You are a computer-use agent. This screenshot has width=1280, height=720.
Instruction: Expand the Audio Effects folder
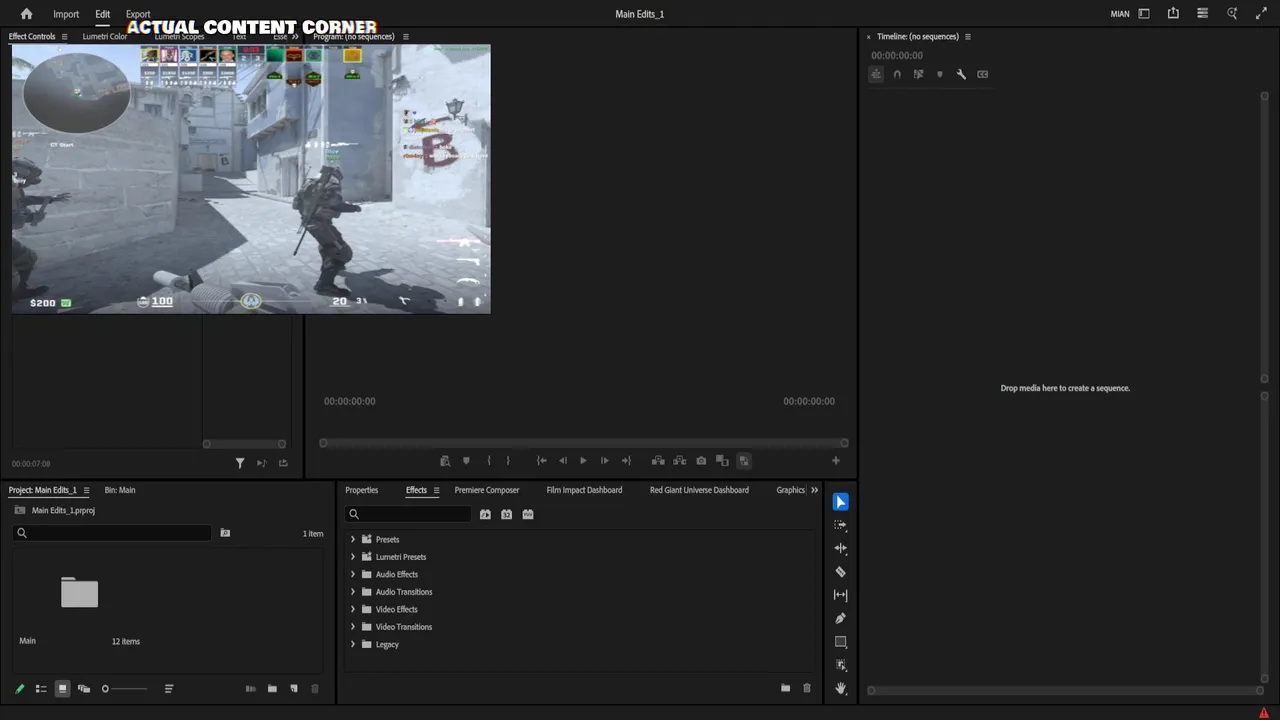click(352, 575)
